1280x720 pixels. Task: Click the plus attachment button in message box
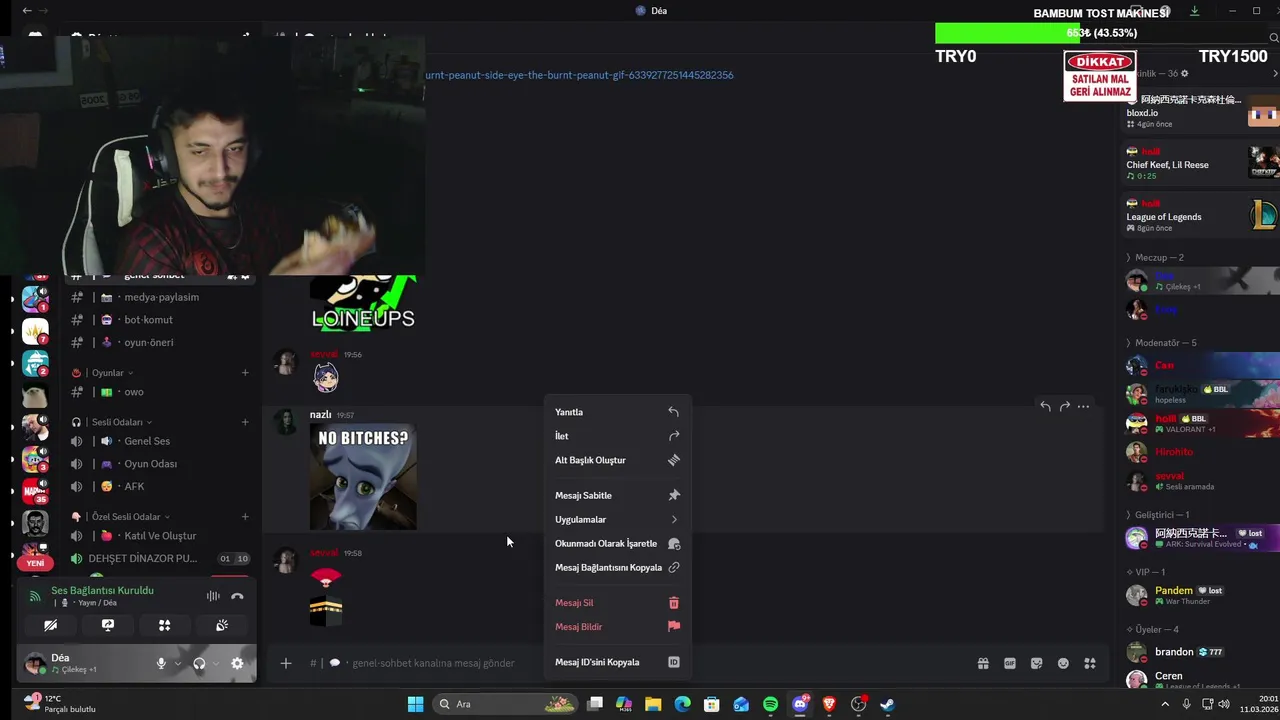(x=286, y=663)
